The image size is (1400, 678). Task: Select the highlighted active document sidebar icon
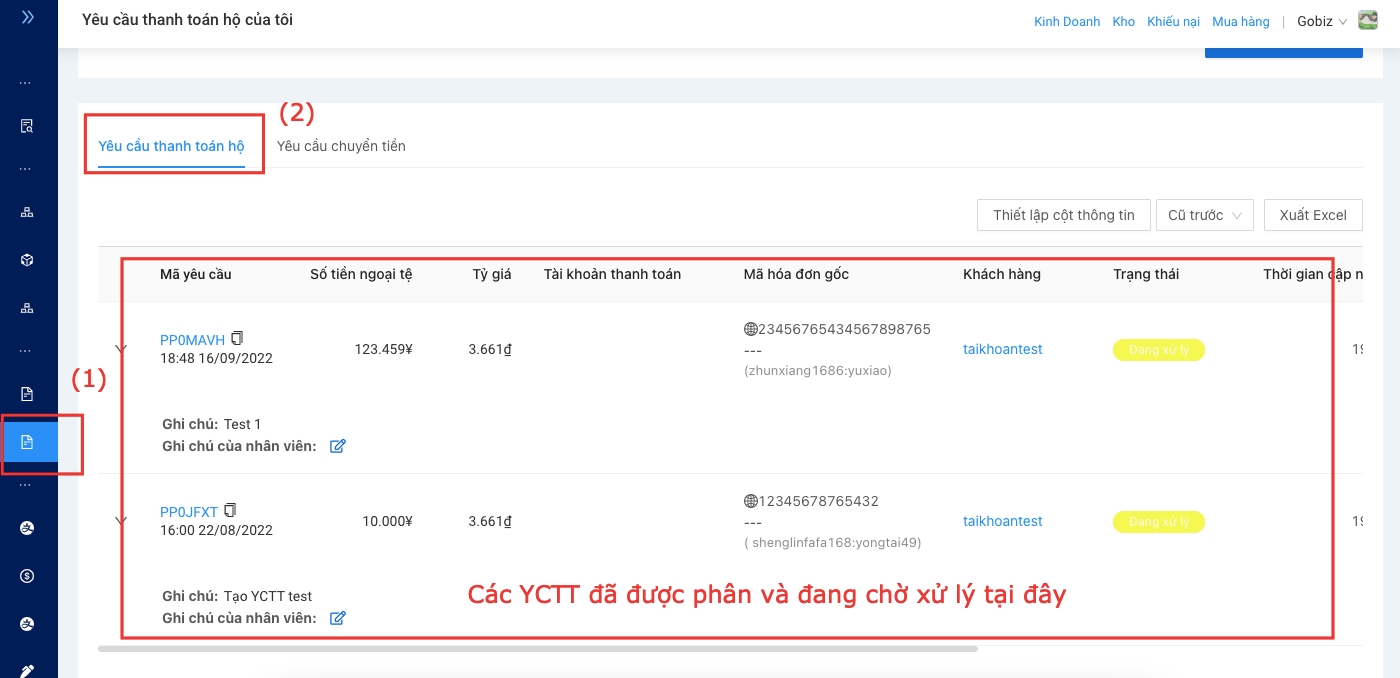coord(27,442)
